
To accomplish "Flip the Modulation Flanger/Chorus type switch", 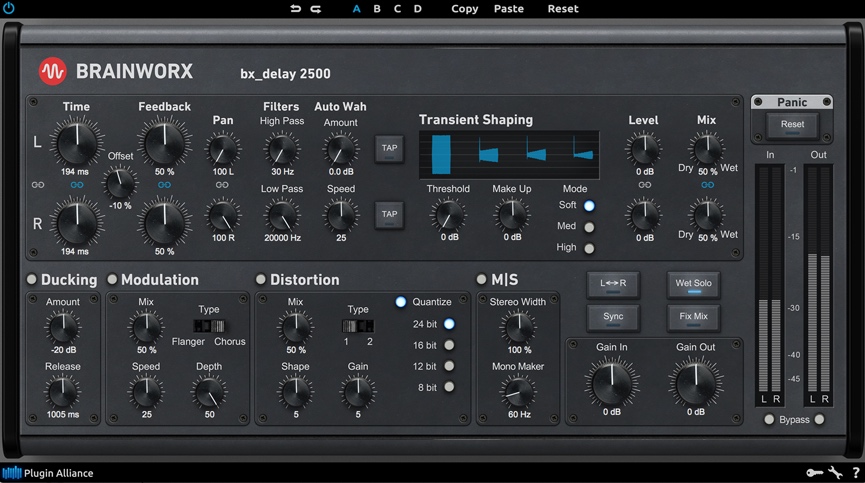I will 209,325.
